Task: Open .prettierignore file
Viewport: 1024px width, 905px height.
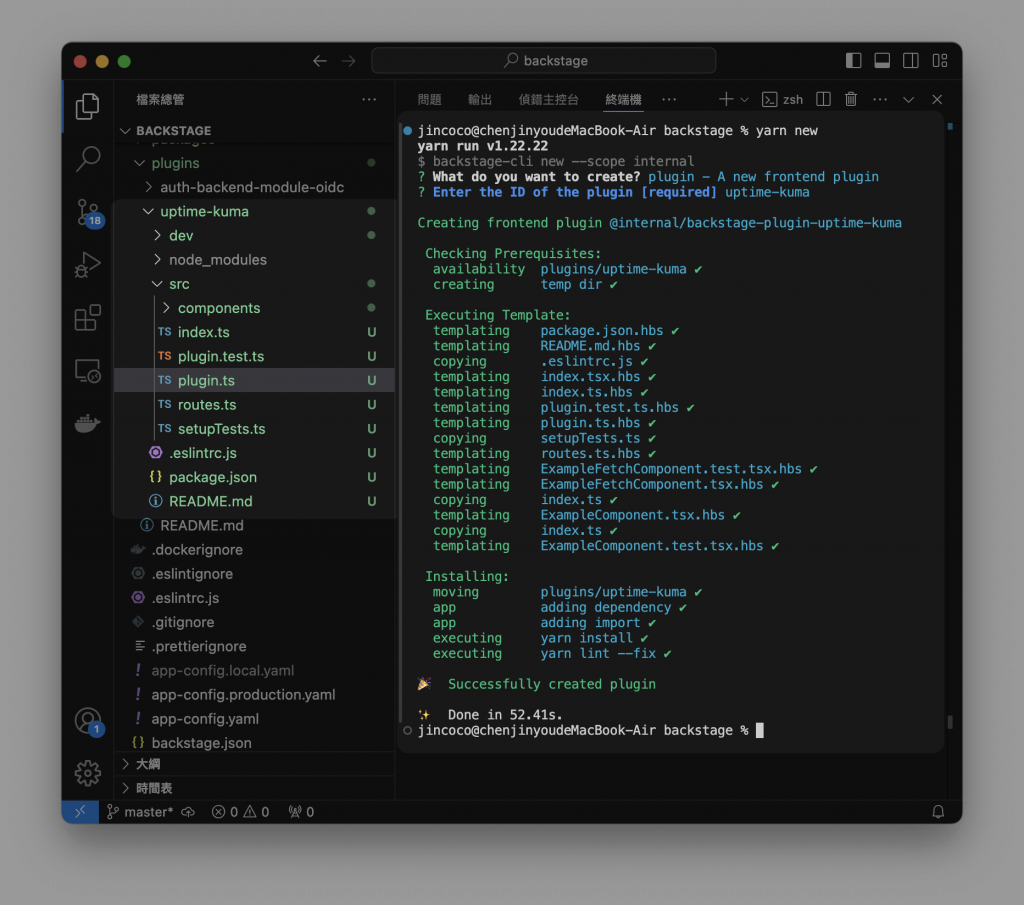Action: tap(255, 646)
